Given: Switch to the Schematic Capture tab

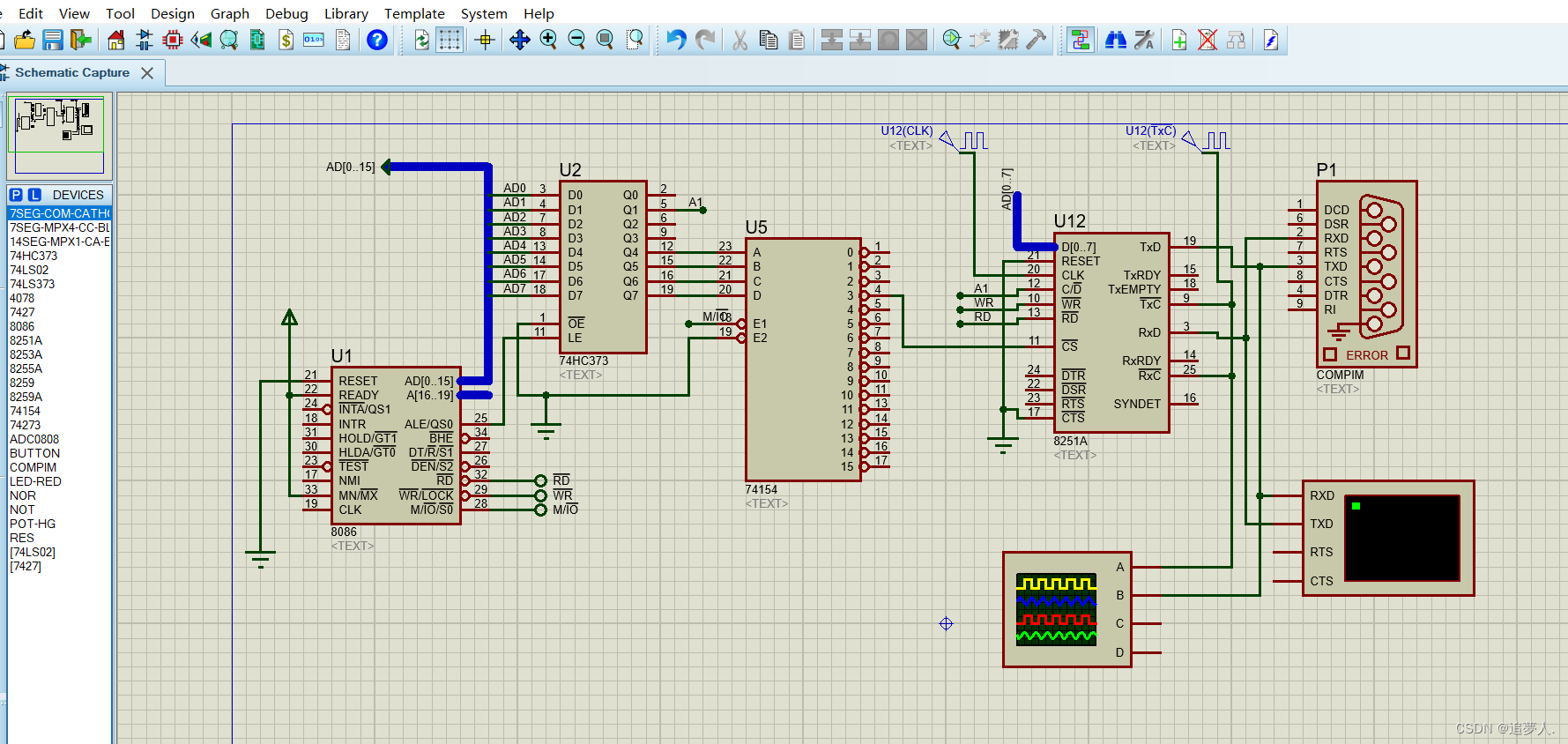Looking at the screenshot, I should point(72,72).
